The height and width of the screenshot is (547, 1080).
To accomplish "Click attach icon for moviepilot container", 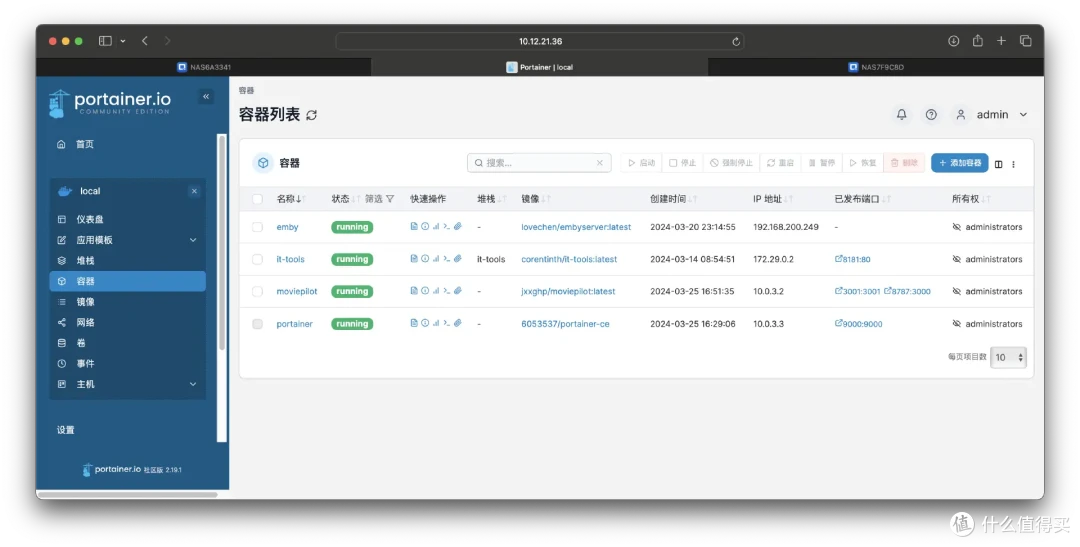I will tap(457, 291).
